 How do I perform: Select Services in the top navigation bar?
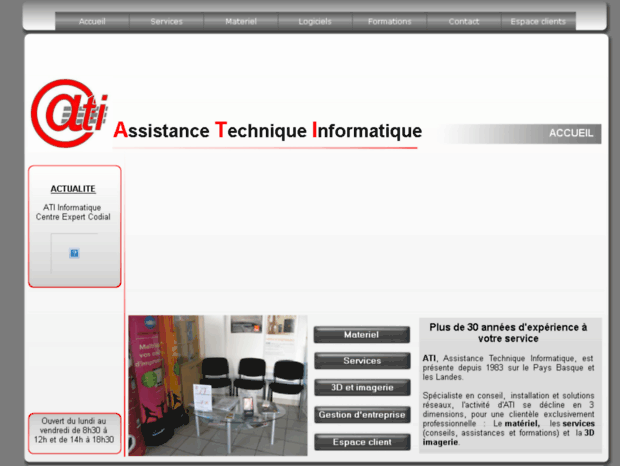click(166, 21)
